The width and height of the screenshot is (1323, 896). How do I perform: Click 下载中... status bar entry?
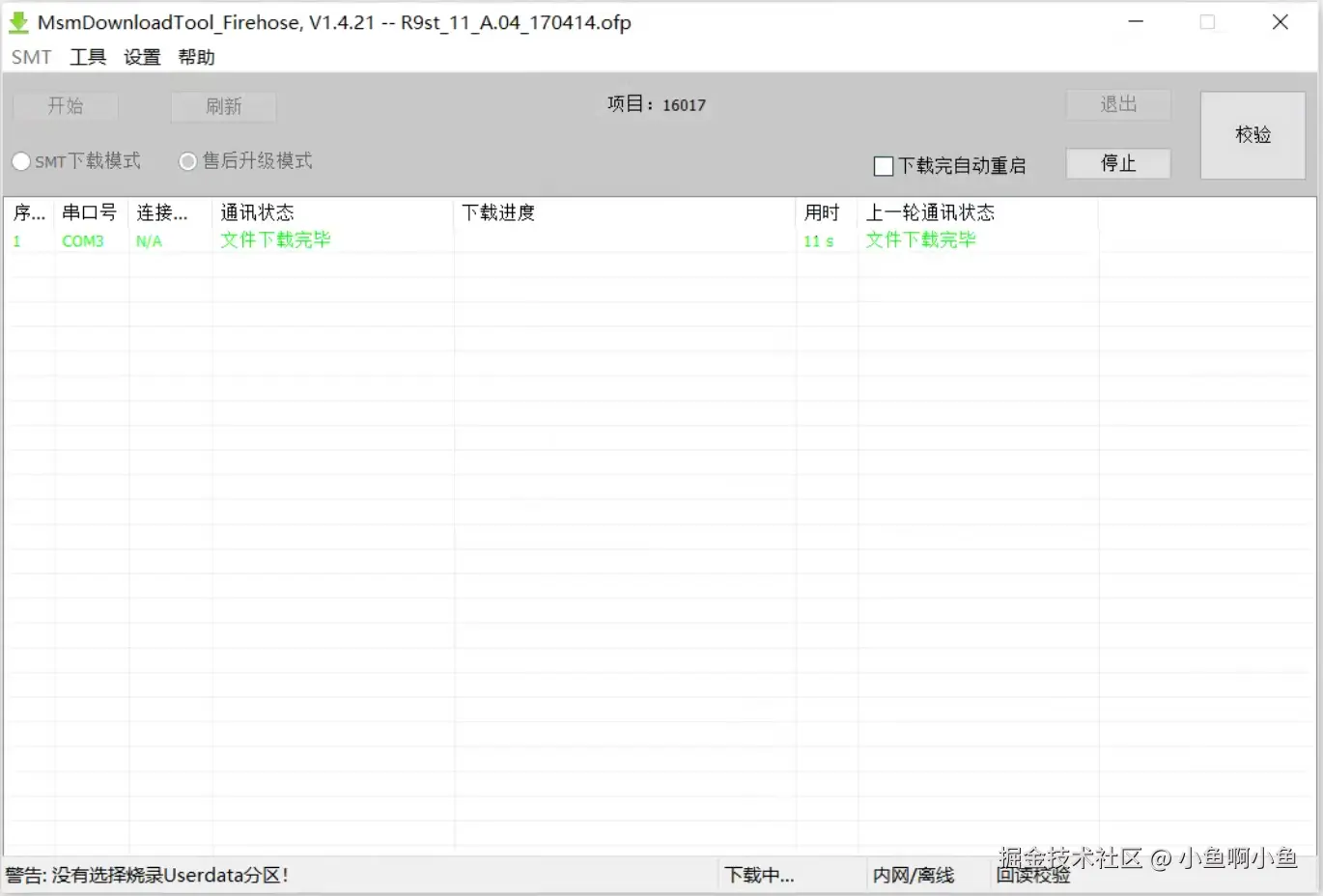click(759, 875)
